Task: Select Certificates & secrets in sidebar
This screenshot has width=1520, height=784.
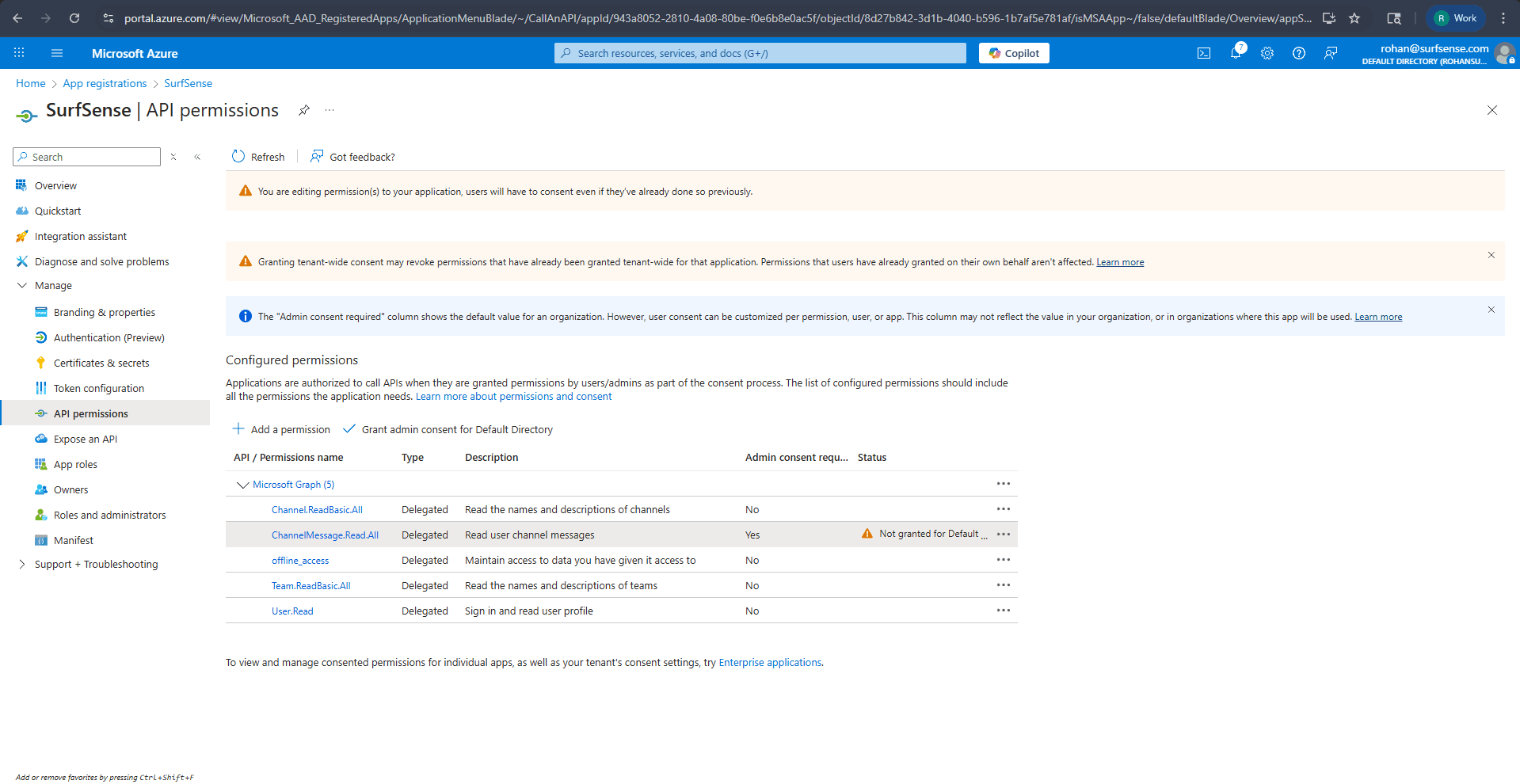Action: (x=101, y=363)
